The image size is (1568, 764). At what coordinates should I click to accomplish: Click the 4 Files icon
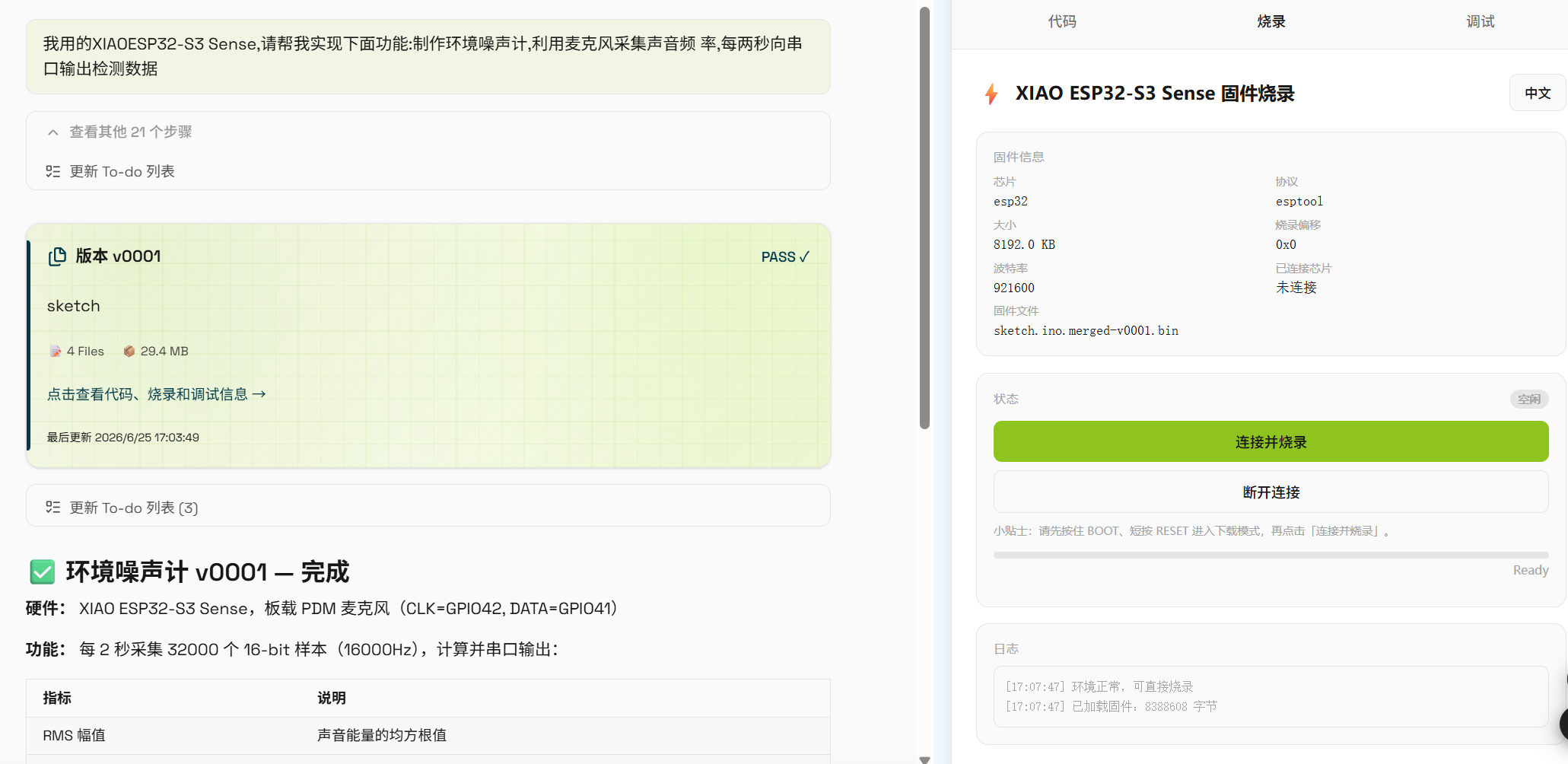(x=56, y=351)
